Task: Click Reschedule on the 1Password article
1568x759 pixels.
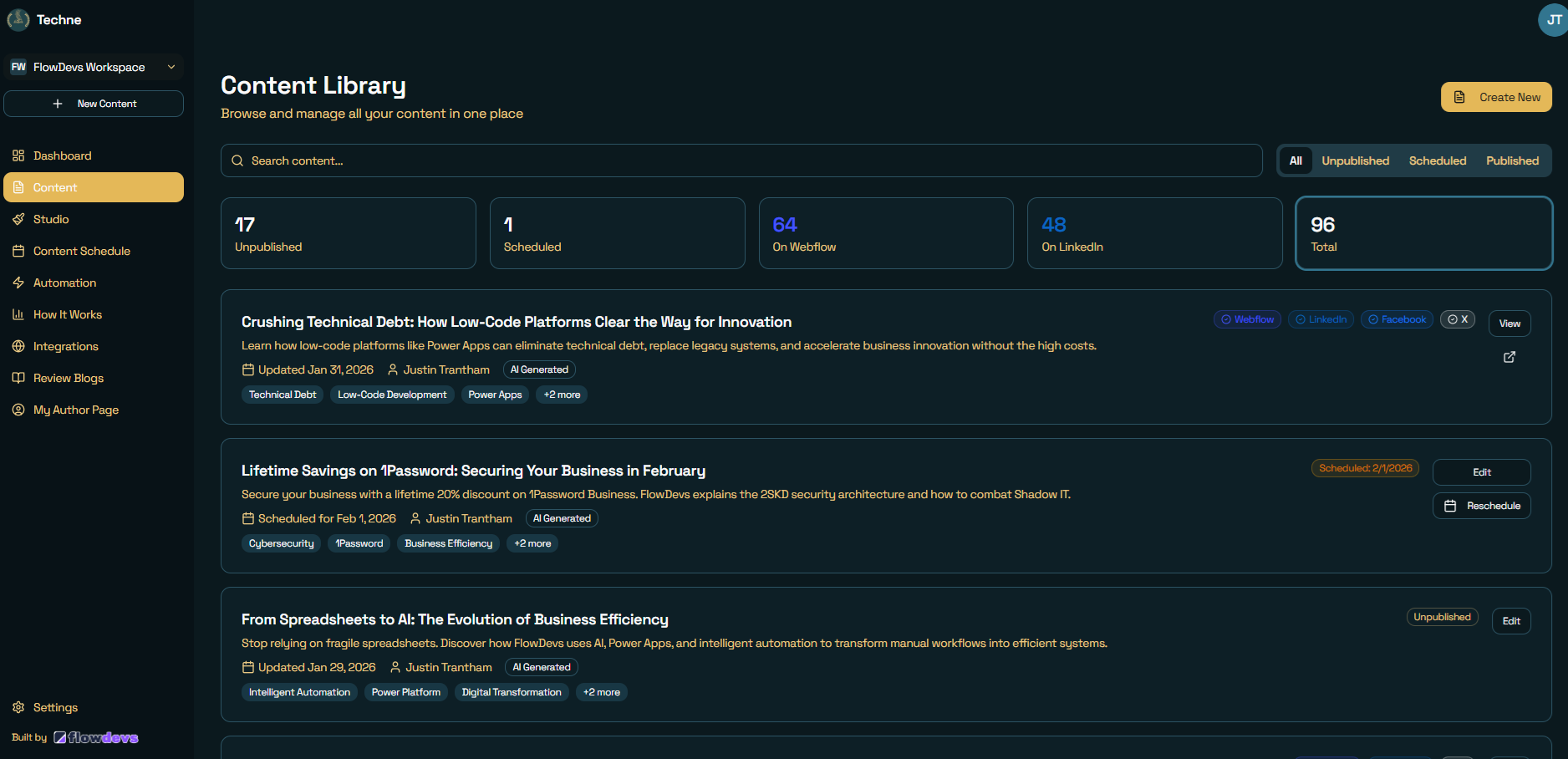Action: [x=1481, y=505]
